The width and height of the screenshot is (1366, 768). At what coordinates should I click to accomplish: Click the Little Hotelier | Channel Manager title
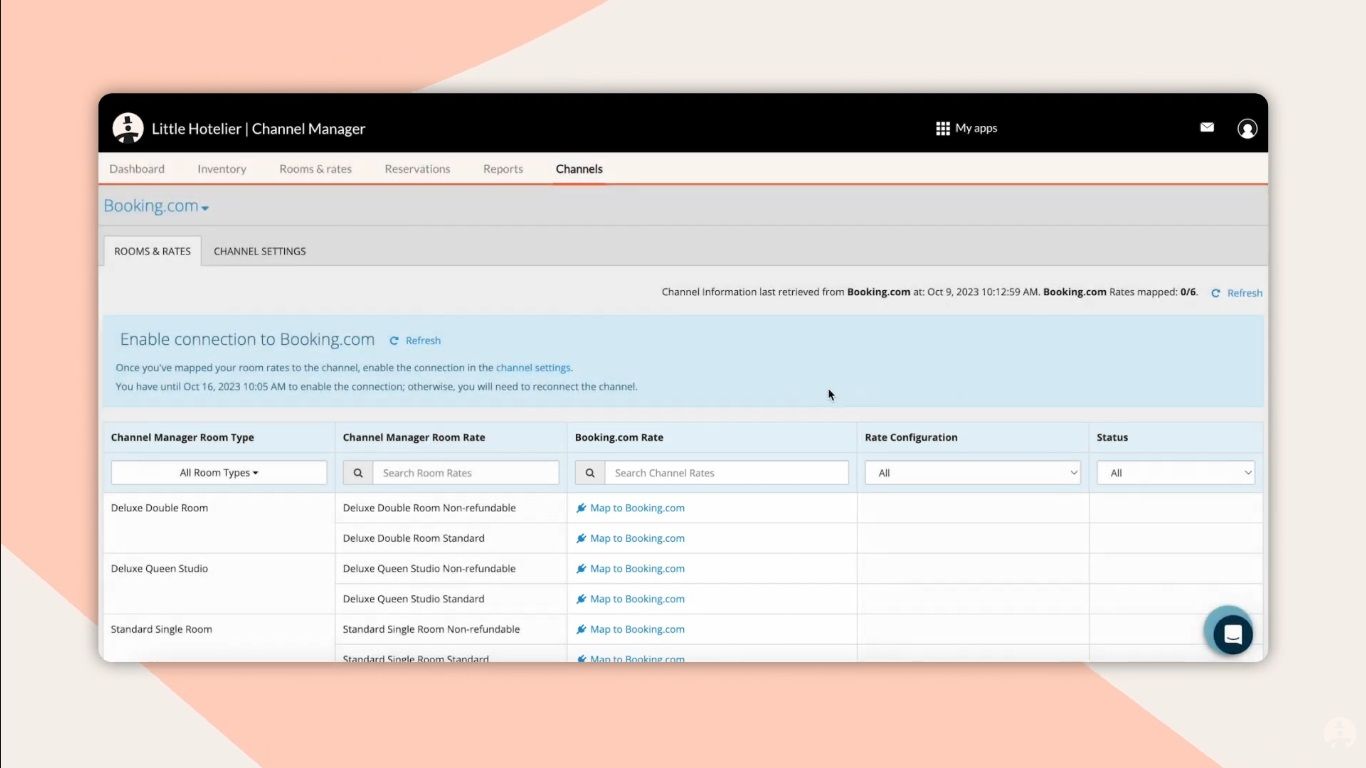258,128
